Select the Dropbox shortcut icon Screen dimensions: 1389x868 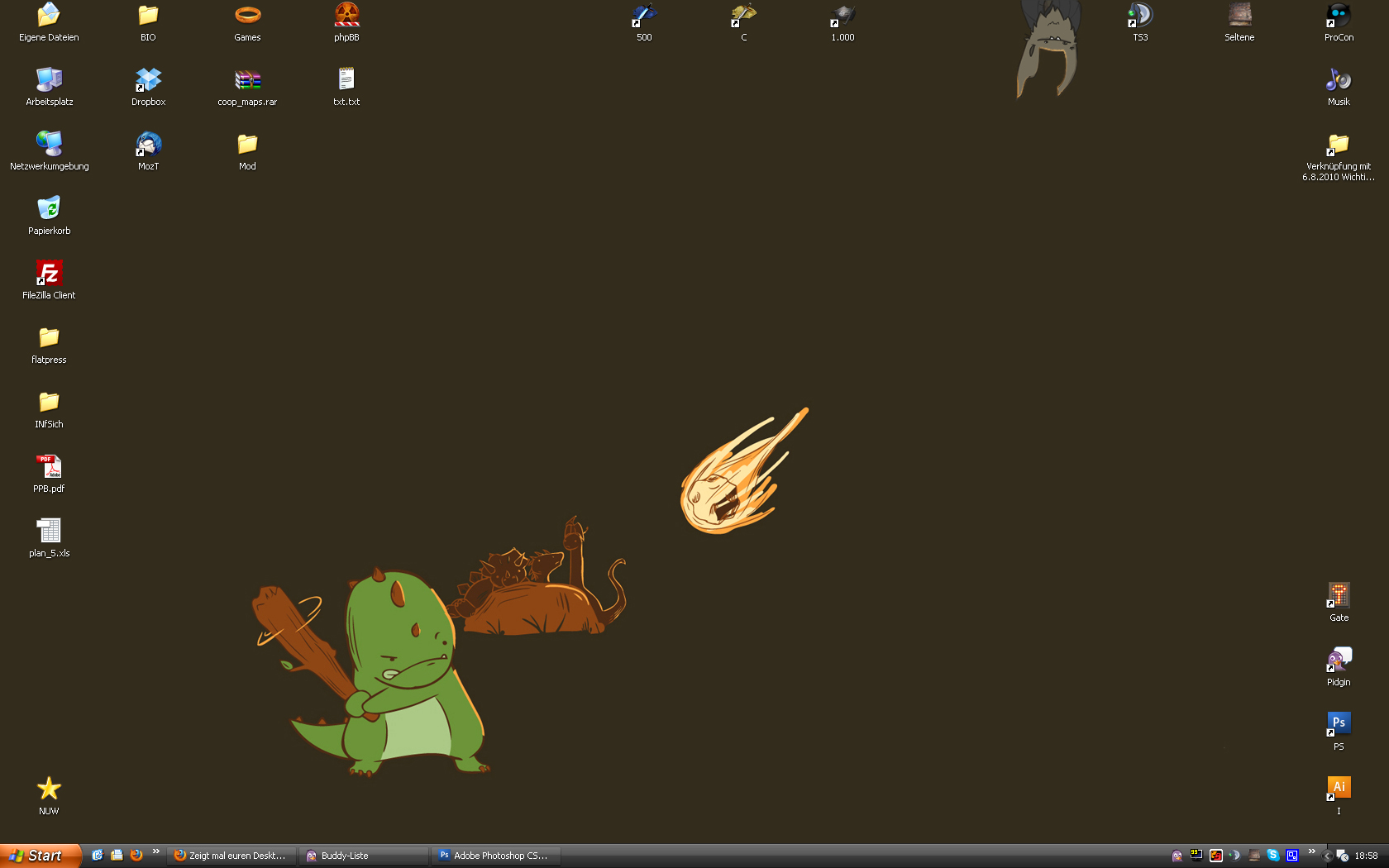click(148, 79)
